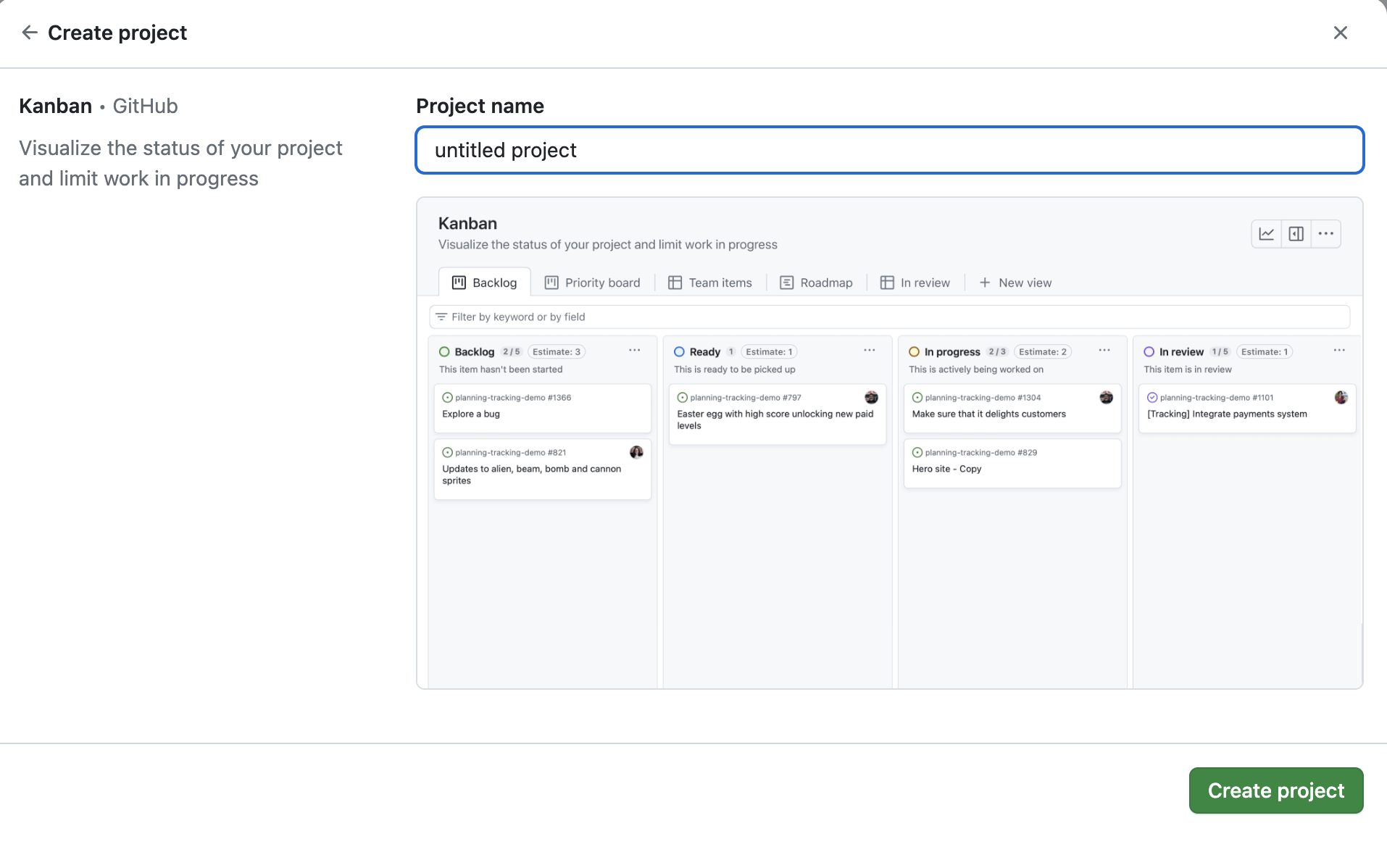The height and width of the screenshot is (868, 1387).
Task: Open the project overflow menu
Action: pyautogui.click(x=1327, y=233)
